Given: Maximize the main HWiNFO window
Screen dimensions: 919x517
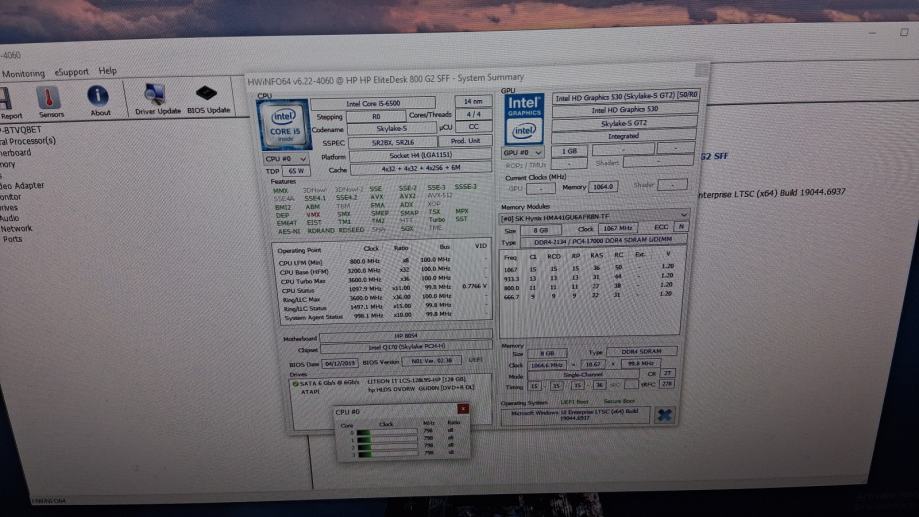Looking at the screenshot, I should tap(904, 32).
